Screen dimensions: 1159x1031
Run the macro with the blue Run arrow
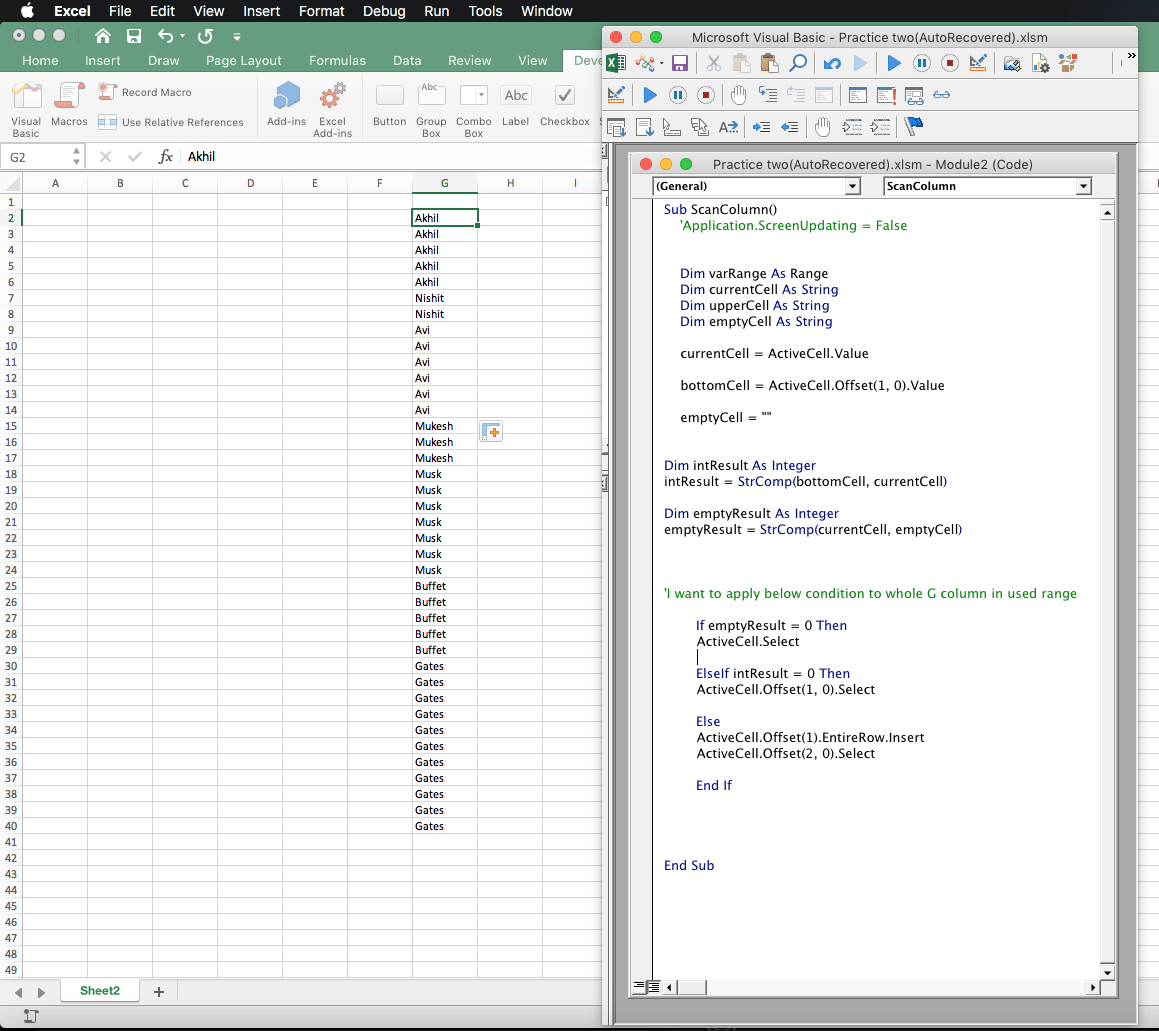[893, 62]
